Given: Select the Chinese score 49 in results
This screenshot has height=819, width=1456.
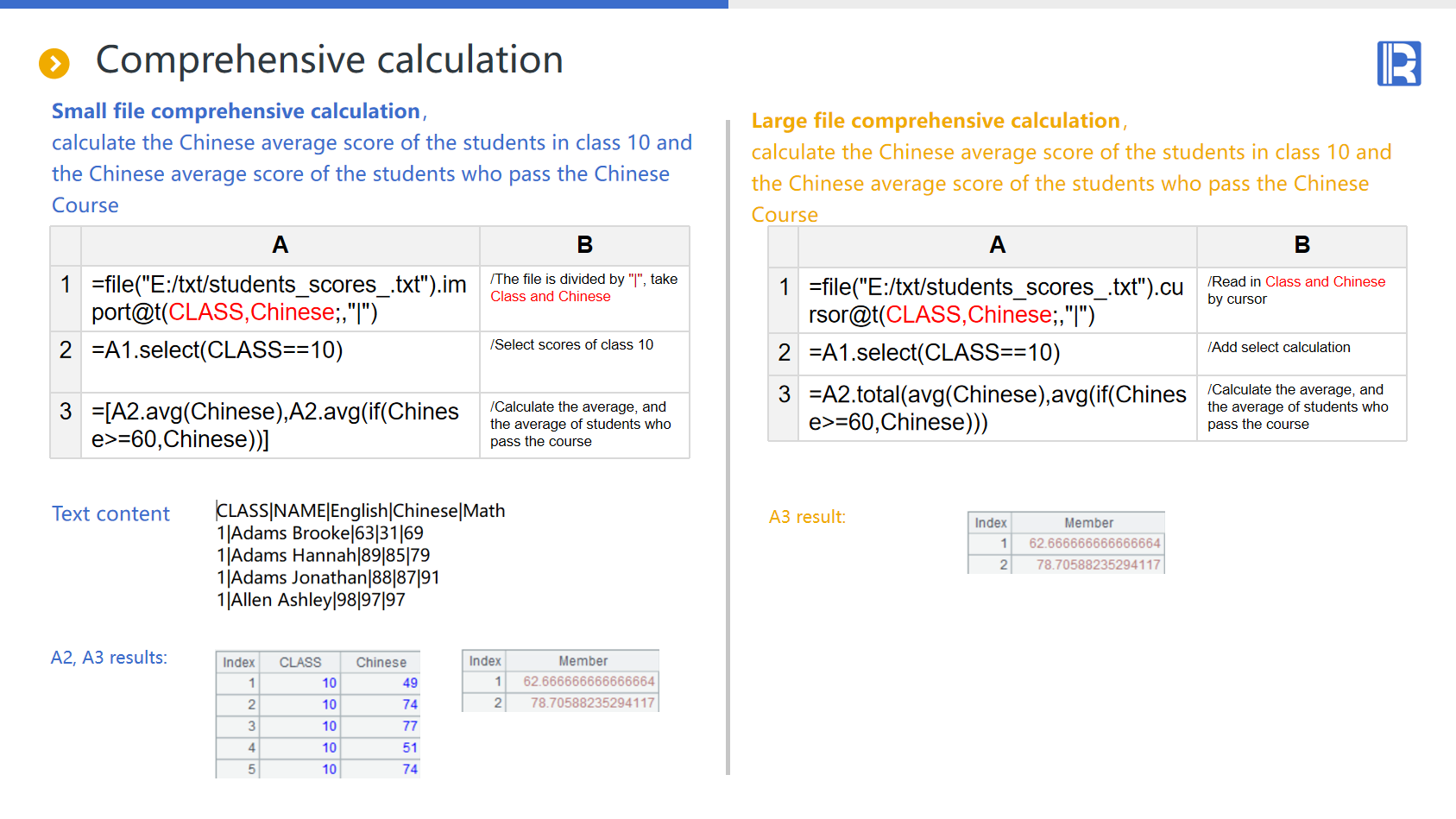Looking at the screenshot, I should pos(409,684).
